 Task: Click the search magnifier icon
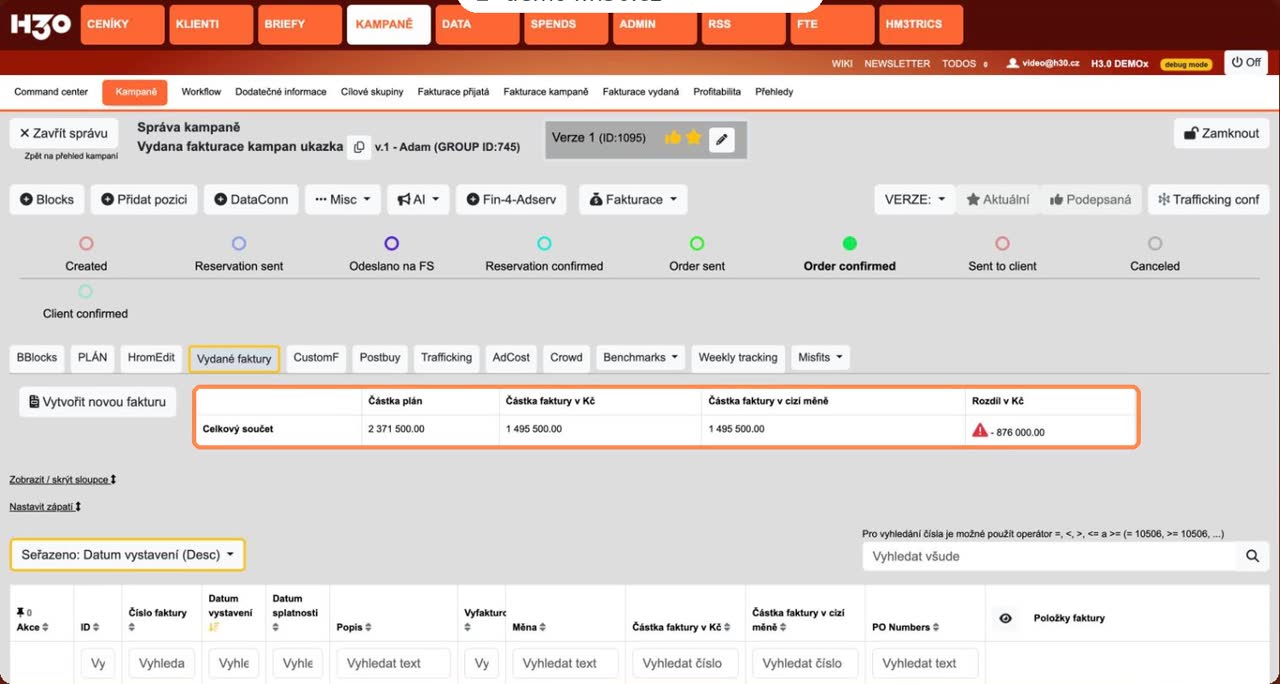click(x=1252, y=556)
